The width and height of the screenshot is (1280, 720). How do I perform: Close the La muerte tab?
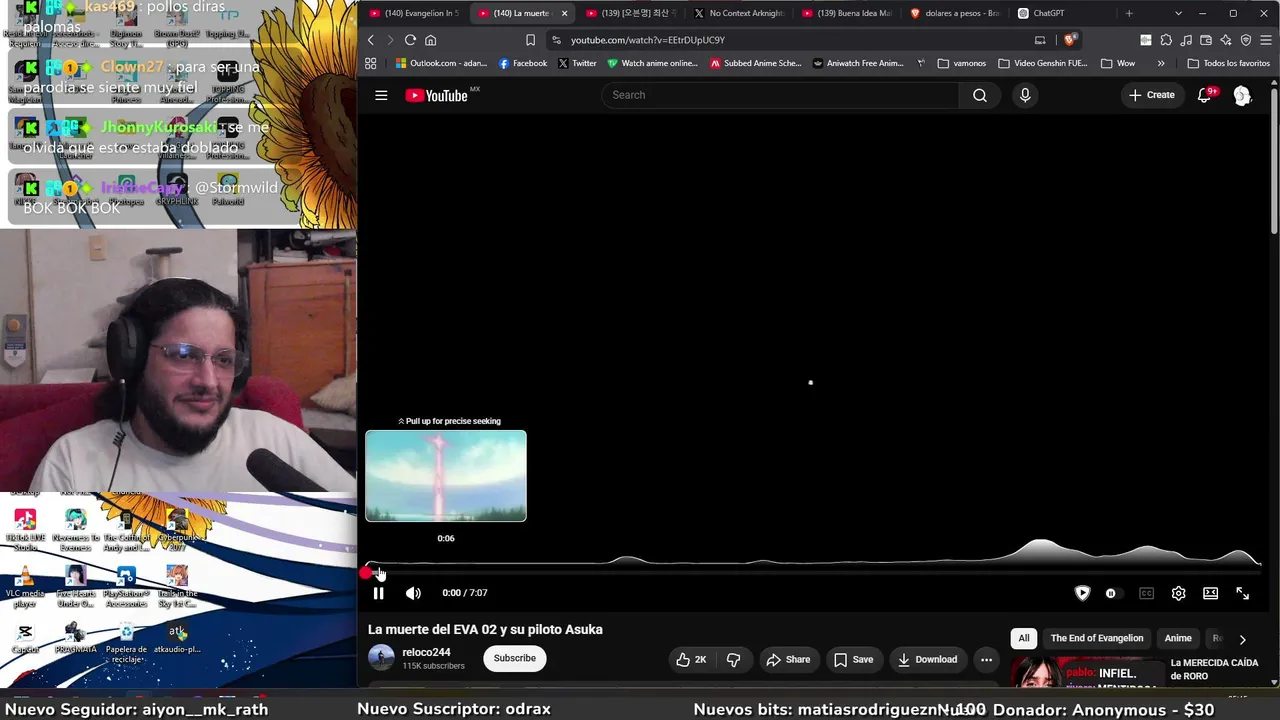click(564, 13)
